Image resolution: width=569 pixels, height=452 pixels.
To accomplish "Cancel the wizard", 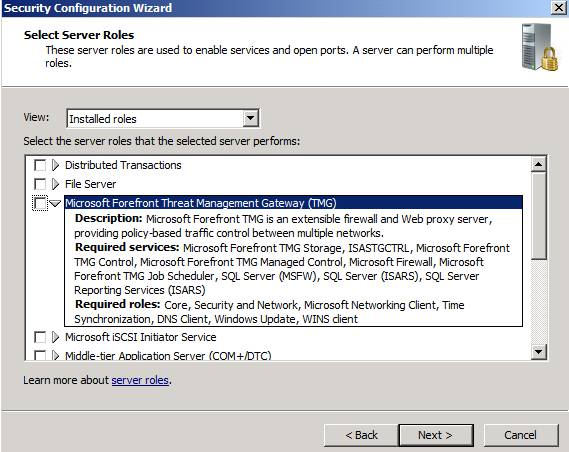I will pyautogui.click(x=521, y=435).
